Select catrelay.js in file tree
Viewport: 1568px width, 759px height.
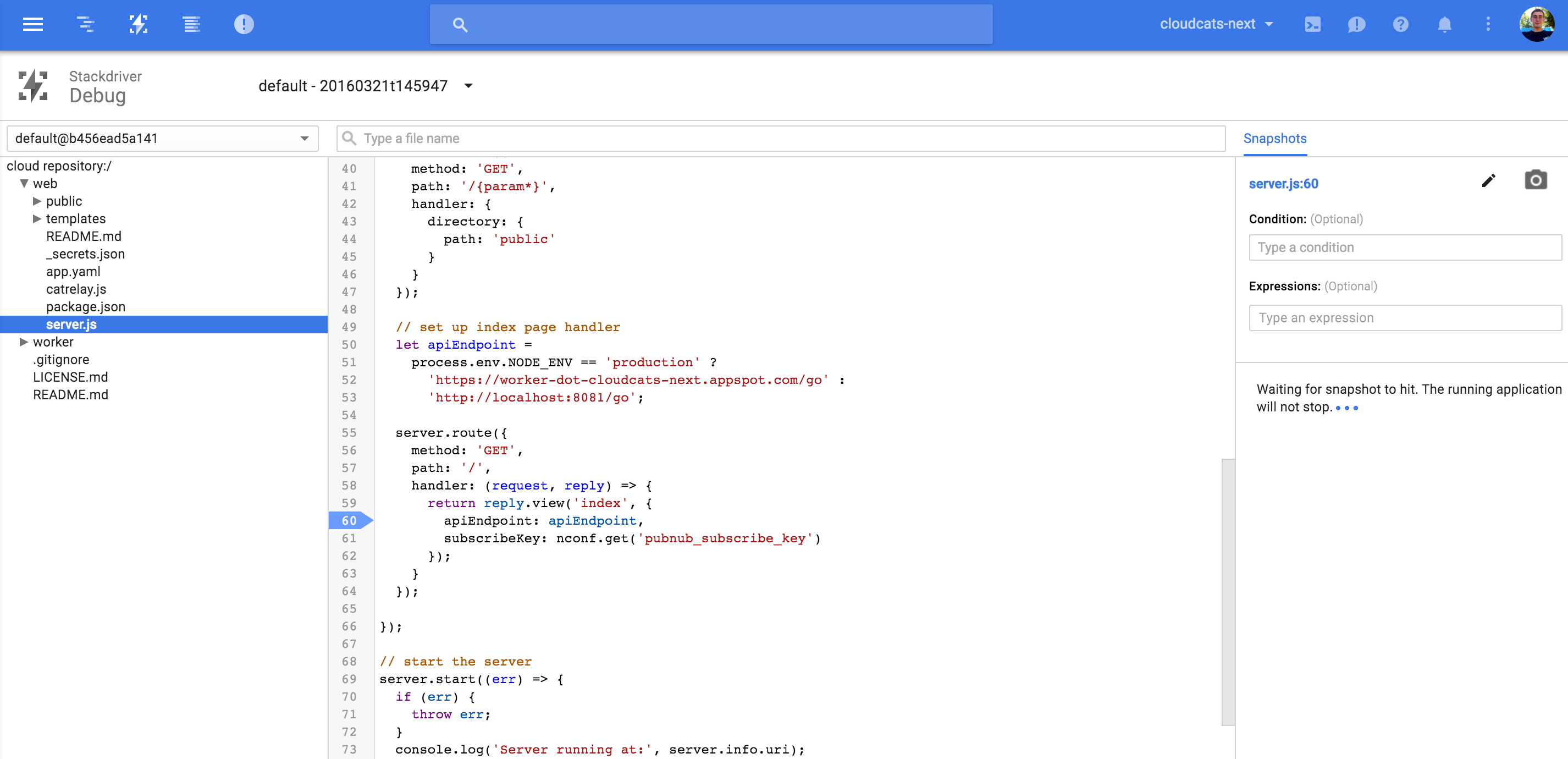[76, 289]
